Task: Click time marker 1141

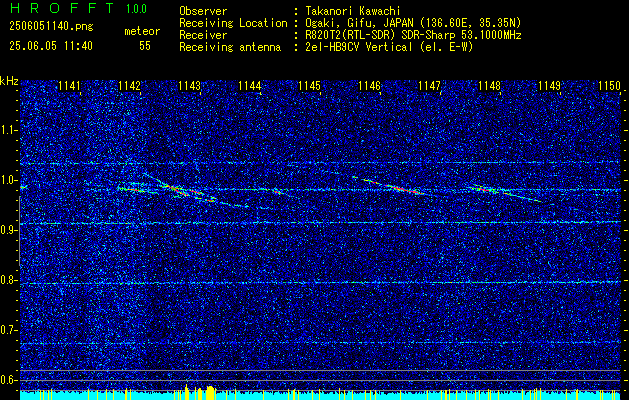Action: (x=69, y=86)
